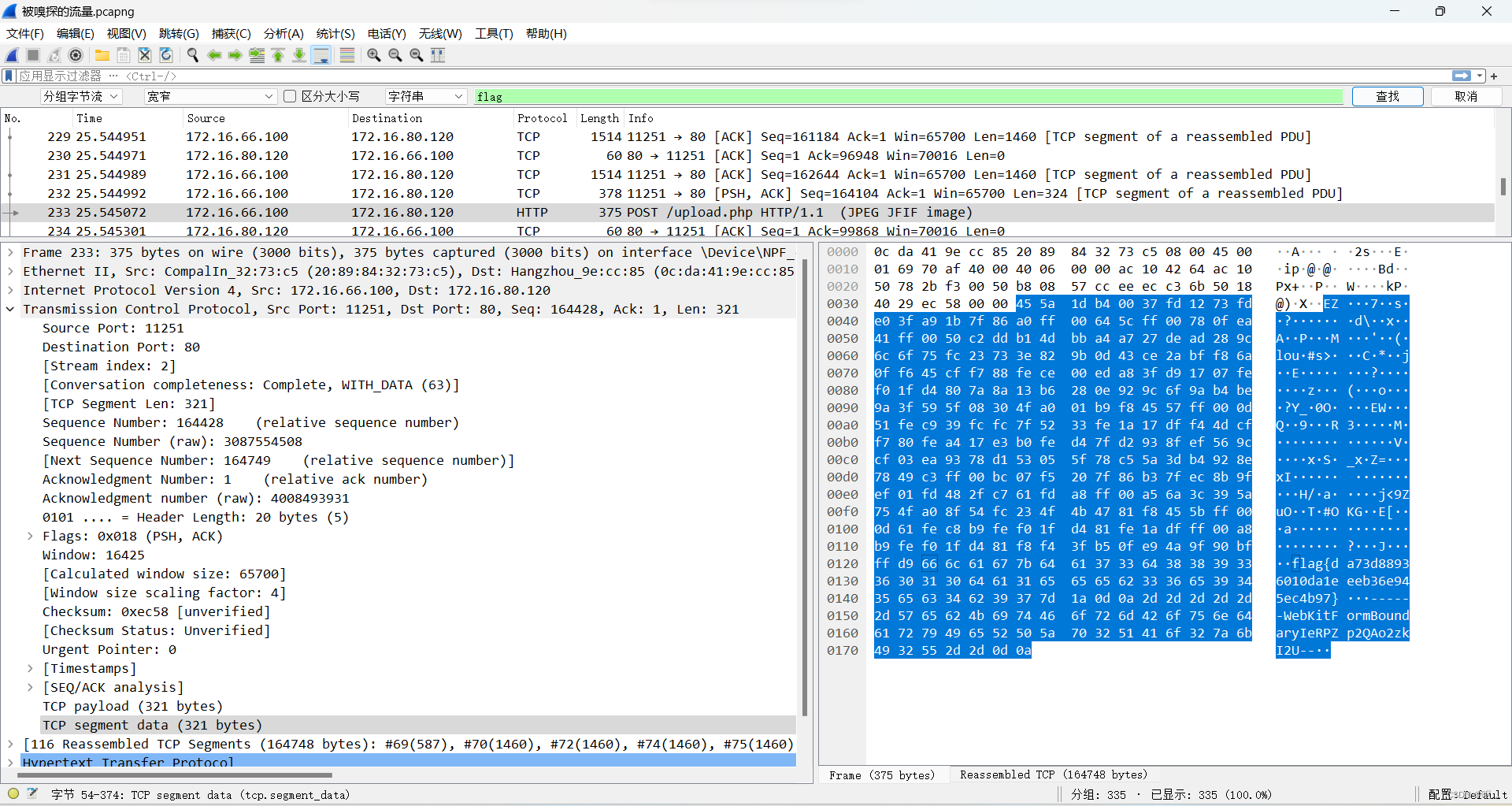Click the 取消 button

click(x=1467, y=96)
